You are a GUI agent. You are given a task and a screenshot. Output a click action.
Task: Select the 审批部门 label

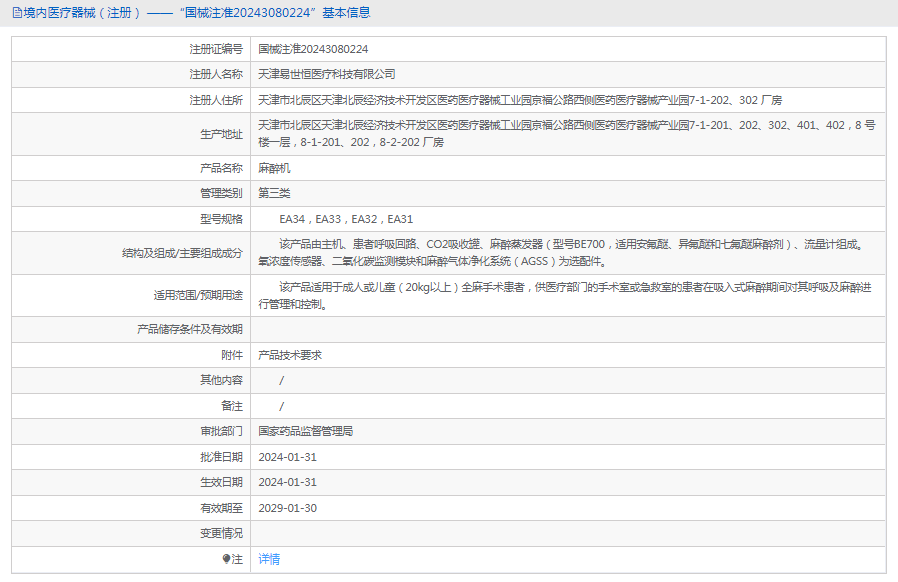point(221,431)
